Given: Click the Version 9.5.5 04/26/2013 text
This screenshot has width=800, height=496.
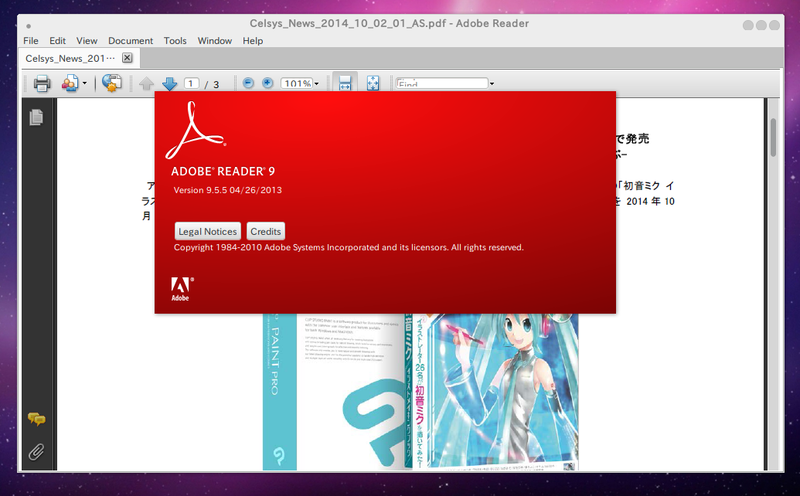Looking at the screenshot, I should pyautogui.click(x=228, y=190).
